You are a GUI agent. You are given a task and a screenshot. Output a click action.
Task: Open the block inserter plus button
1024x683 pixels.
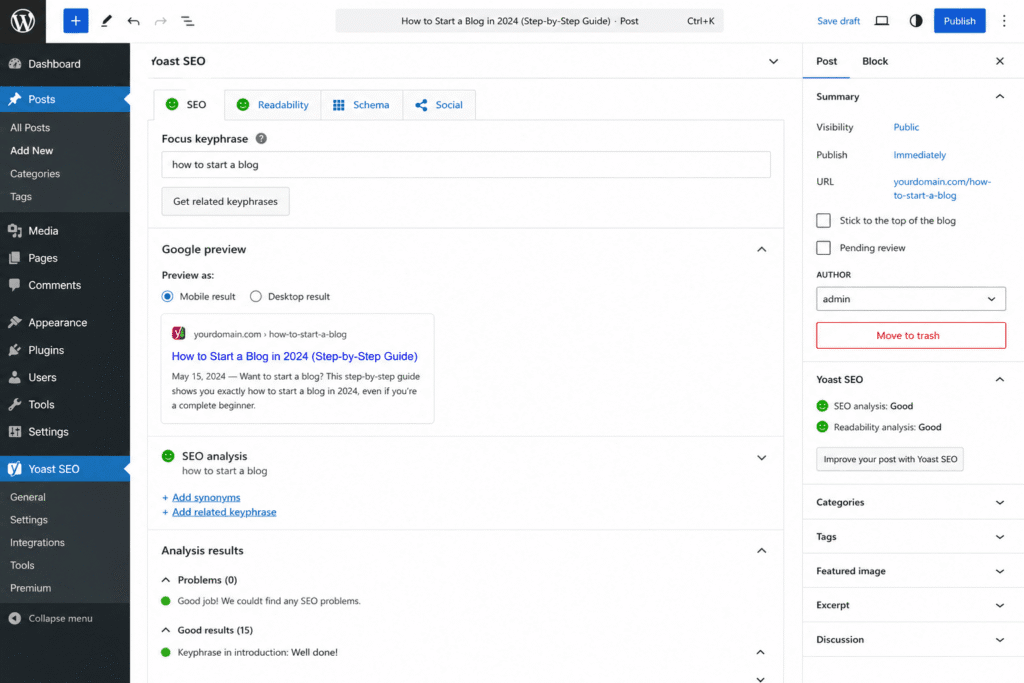(76, 21)
